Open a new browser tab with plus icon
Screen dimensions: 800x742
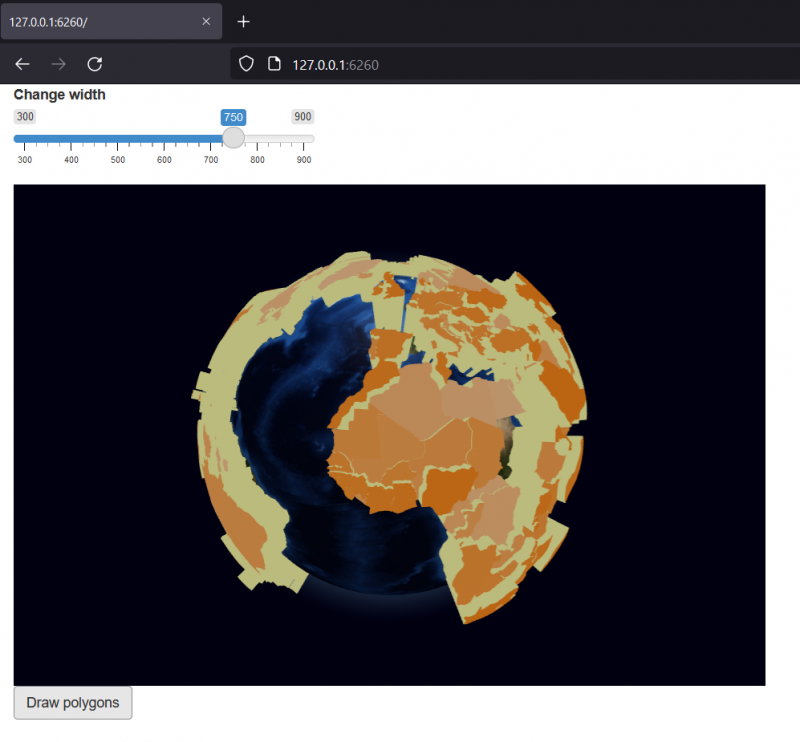click(x=243, y=21)
